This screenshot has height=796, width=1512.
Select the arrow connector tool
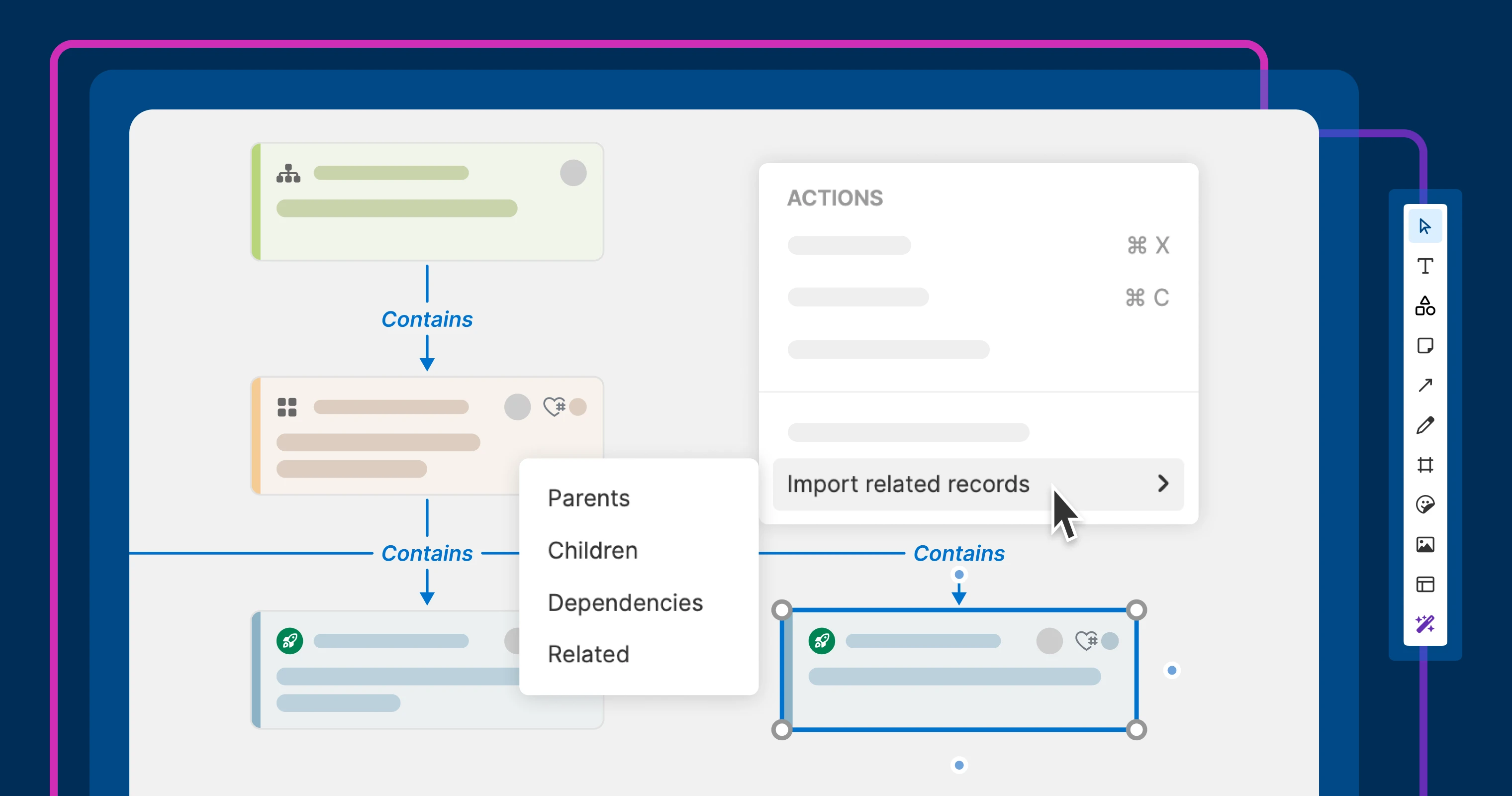pyautogui.click(x=1424, y=385)
